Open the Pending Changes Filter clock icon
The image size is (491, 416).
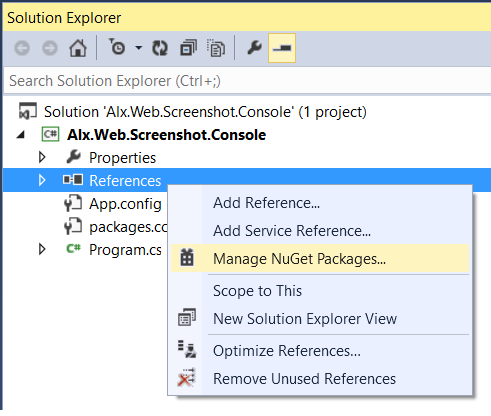click(117, 47)
